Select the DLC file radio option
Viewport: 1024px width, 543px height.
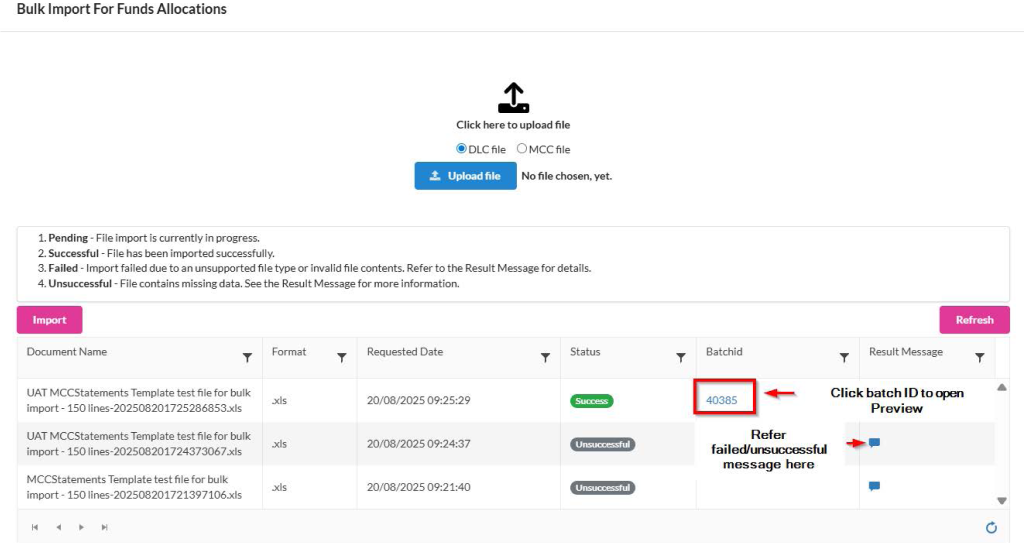pos(462,149)
